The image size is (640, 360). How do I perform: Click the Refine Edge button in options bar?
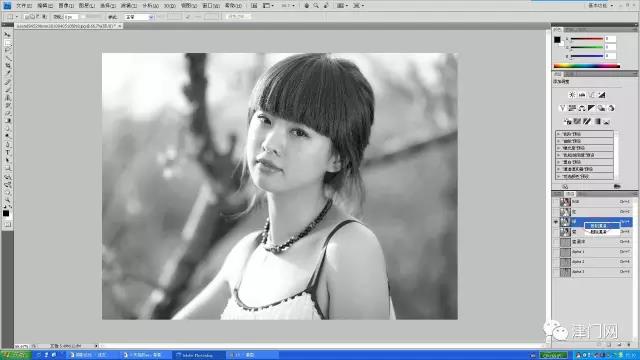tap(238, 17)
